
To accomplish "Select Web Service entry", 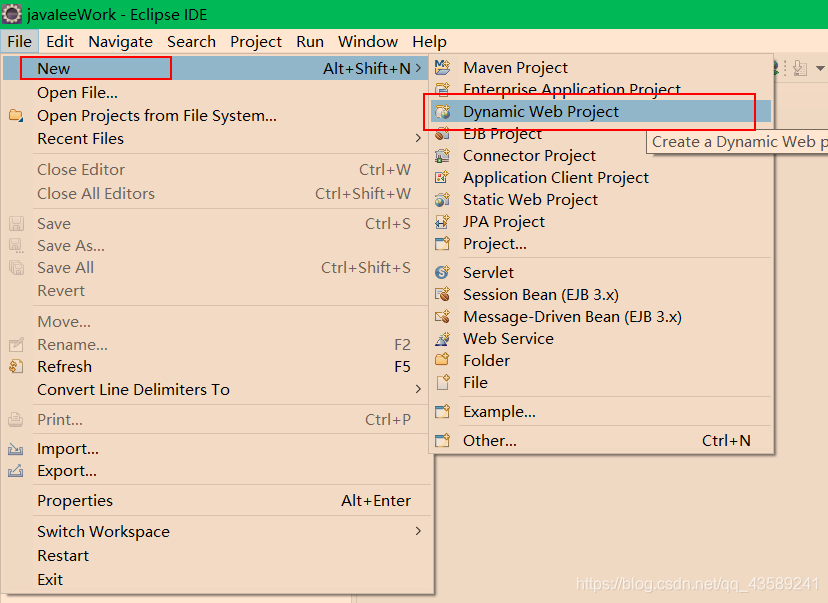I will pos(601,338).
